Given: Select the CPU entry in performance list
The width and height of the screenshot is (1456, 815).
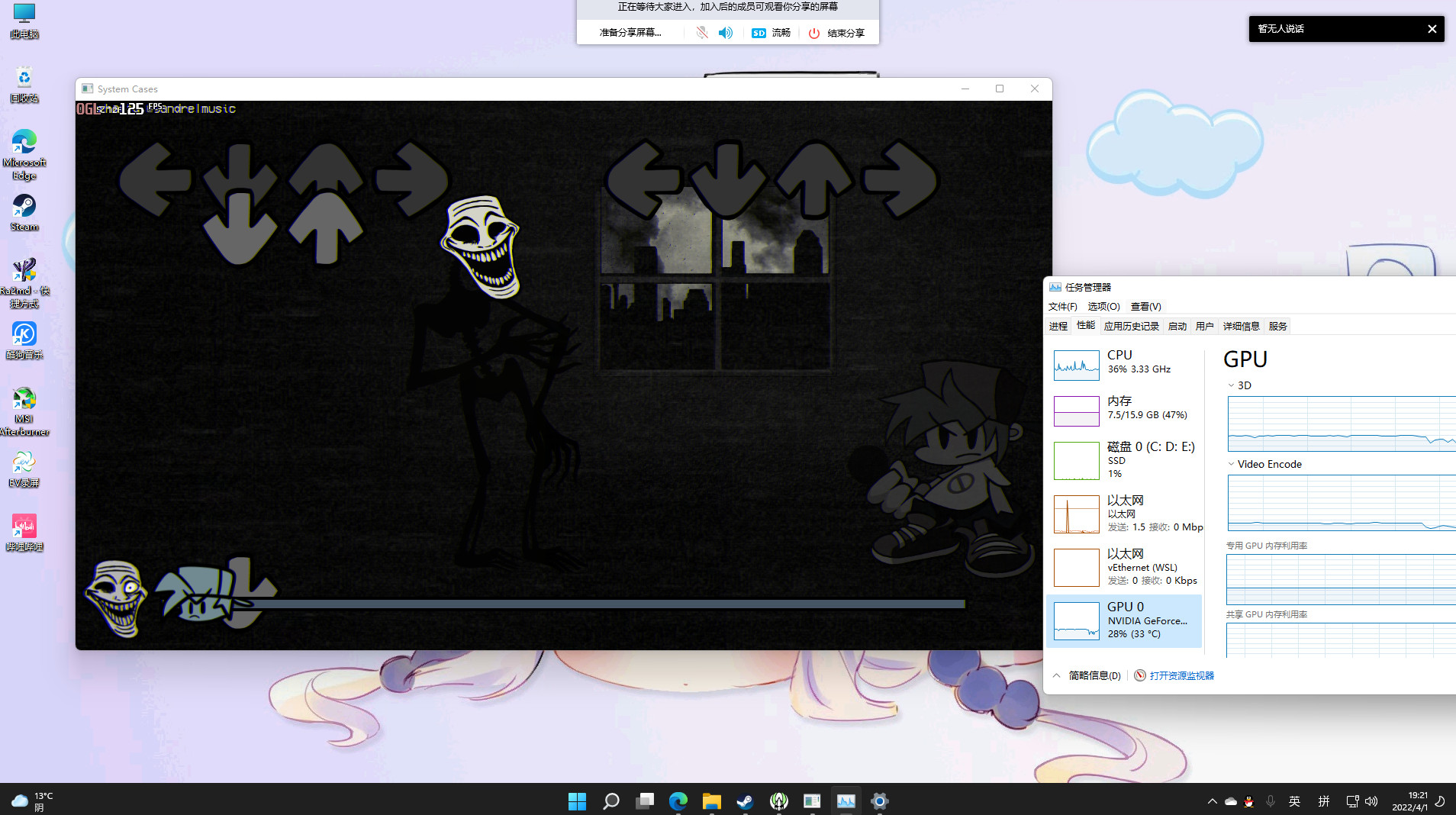Looking at the screenshot, I should click(x=1123, y=364).
